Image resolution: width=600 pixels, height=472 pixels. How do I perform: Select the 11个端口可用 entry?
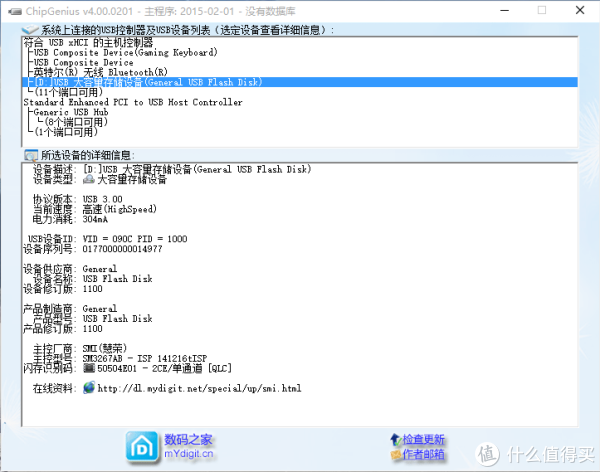tap(68, 92)
